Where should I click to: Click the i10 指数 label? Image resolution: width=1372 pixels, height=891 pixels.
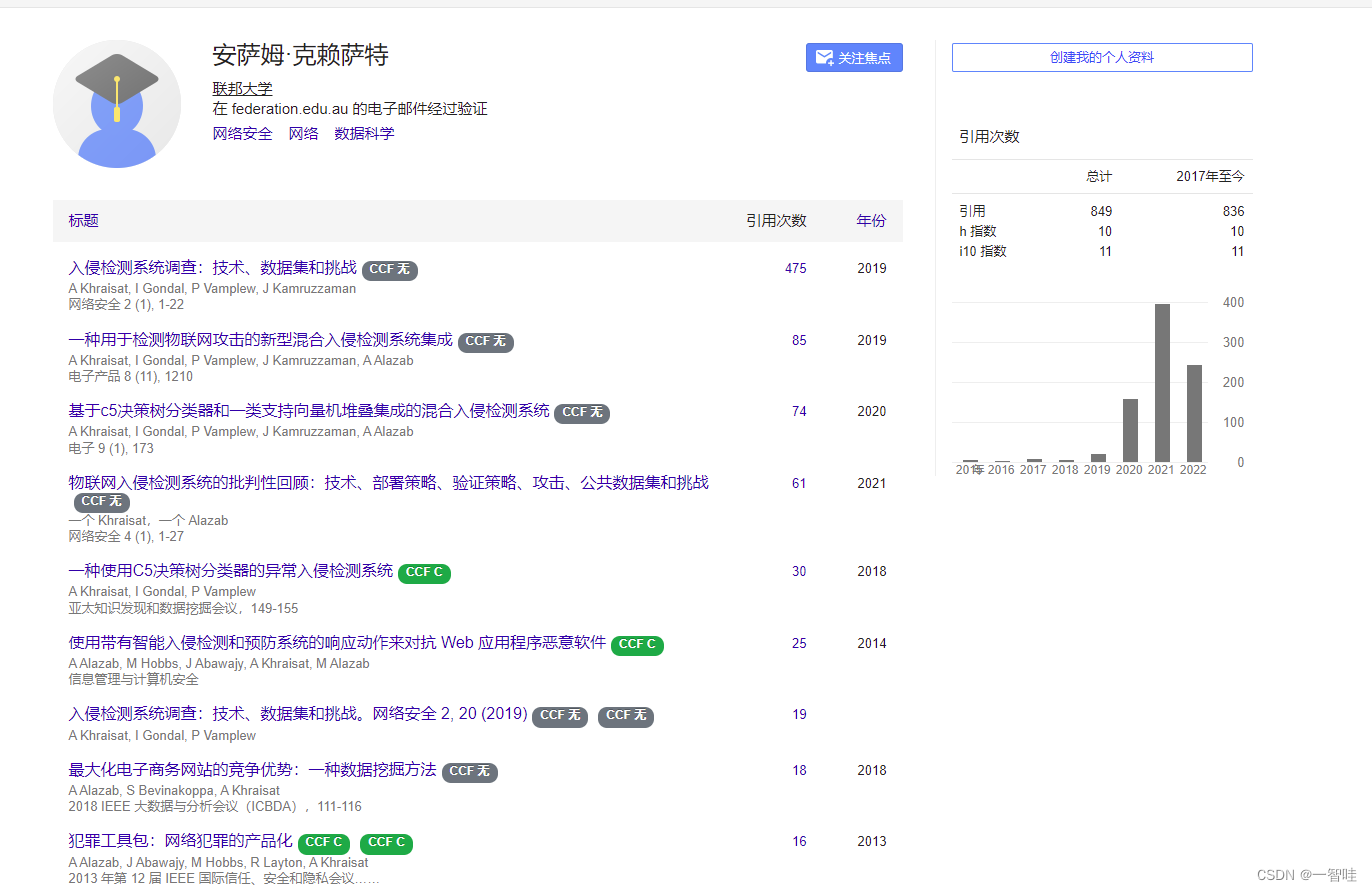983,251
